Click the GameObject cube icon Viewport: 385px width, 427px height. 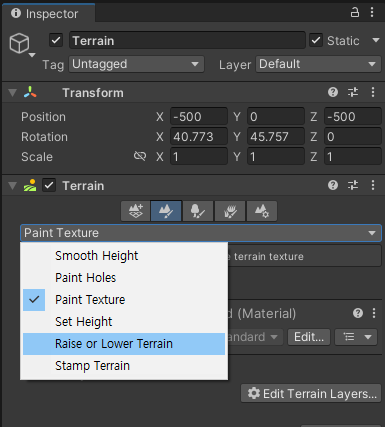point(19,43)
